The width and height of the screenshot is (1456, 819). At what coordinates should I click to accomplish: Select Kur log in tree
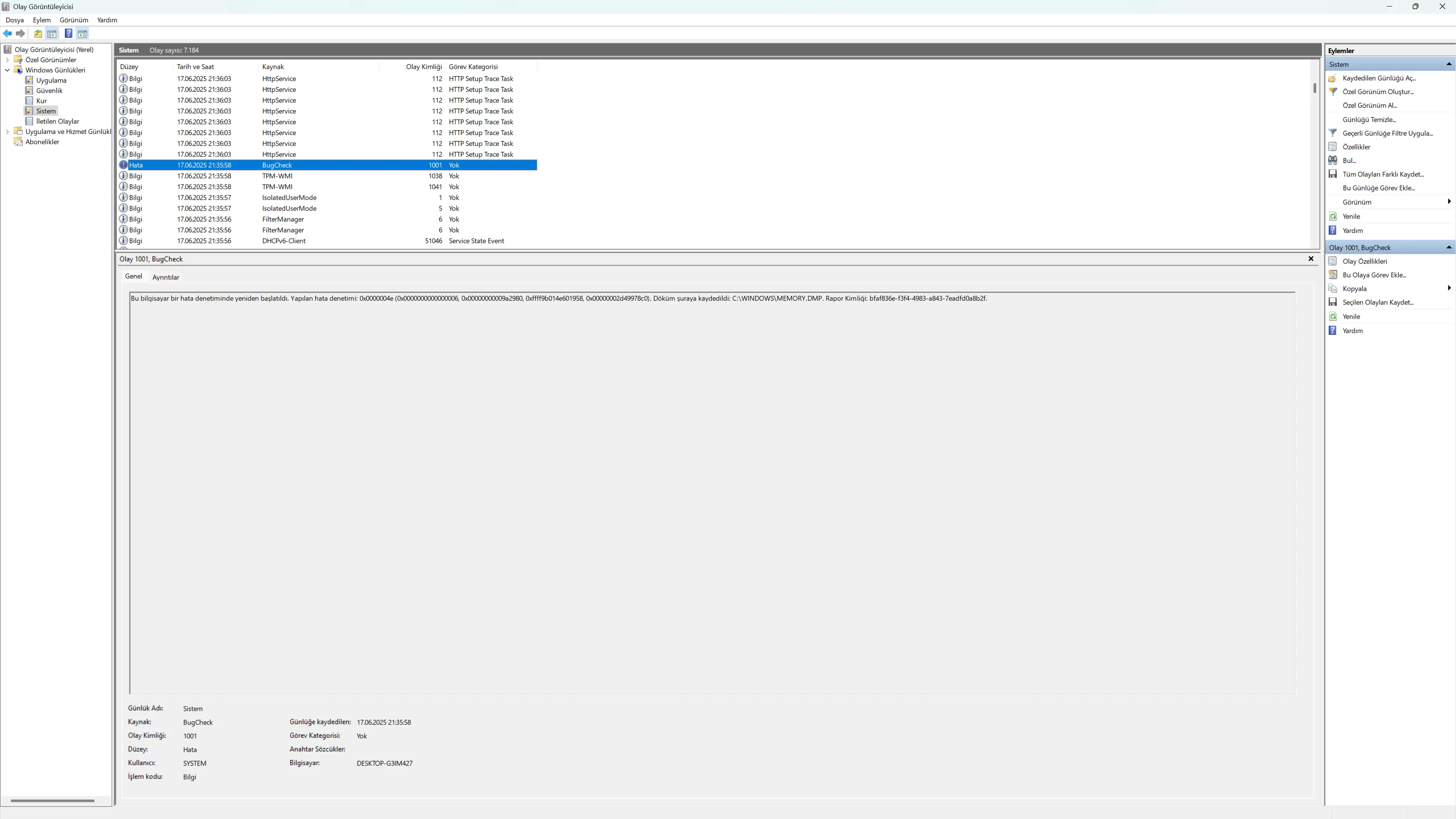pyautogui.click(x=41, y=101)
